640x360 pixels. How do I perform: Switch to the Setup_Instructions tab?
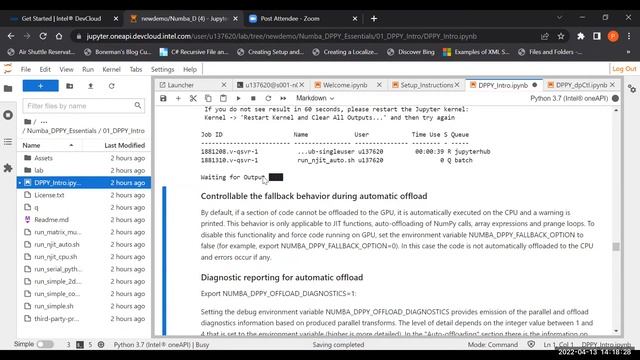click(427, 85)
